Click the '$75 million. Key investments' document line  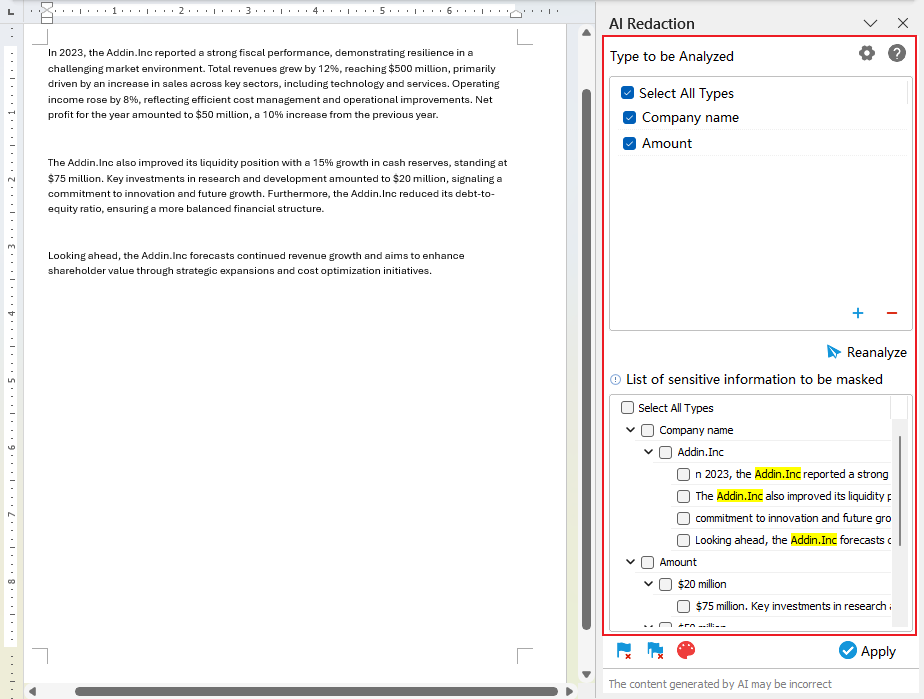[x=275, y=179]
